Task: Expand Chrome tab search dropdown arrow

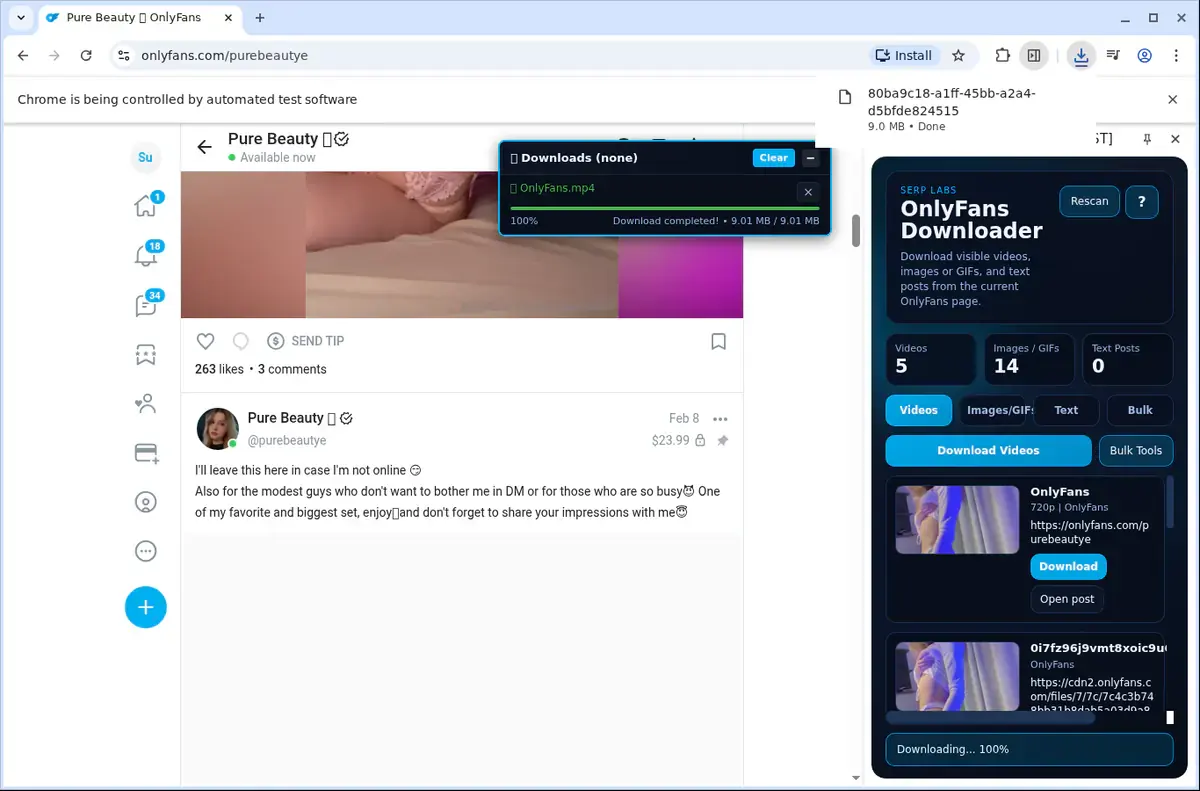Action: [21, 18]
